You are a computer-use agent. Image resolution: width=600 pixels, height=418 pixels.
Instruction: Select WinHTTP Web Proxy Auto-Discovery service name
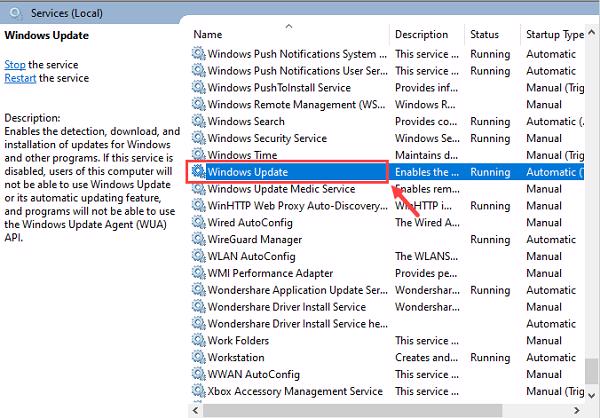pos(297,206)
